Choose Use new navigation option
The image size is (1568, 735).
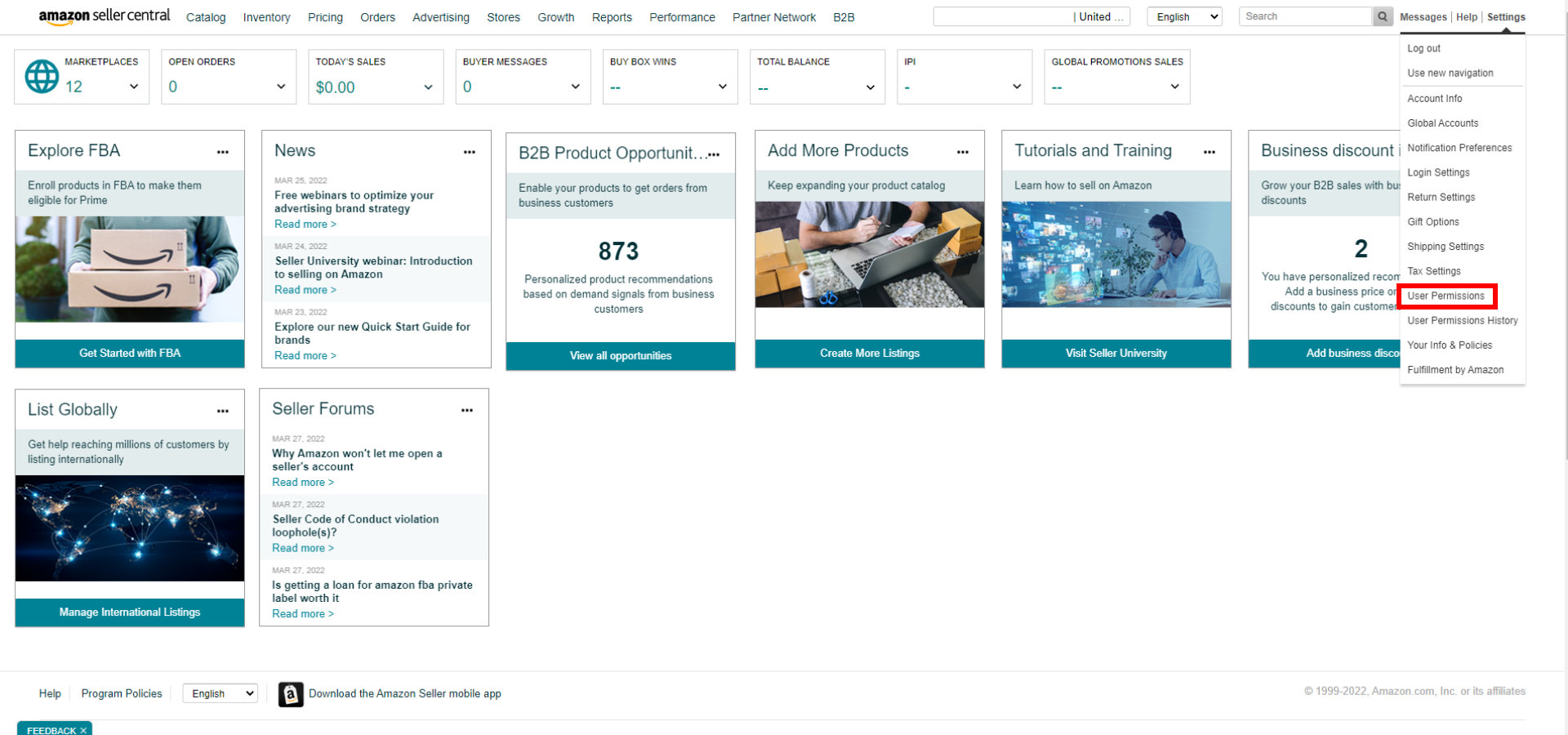pos(1450,73)
